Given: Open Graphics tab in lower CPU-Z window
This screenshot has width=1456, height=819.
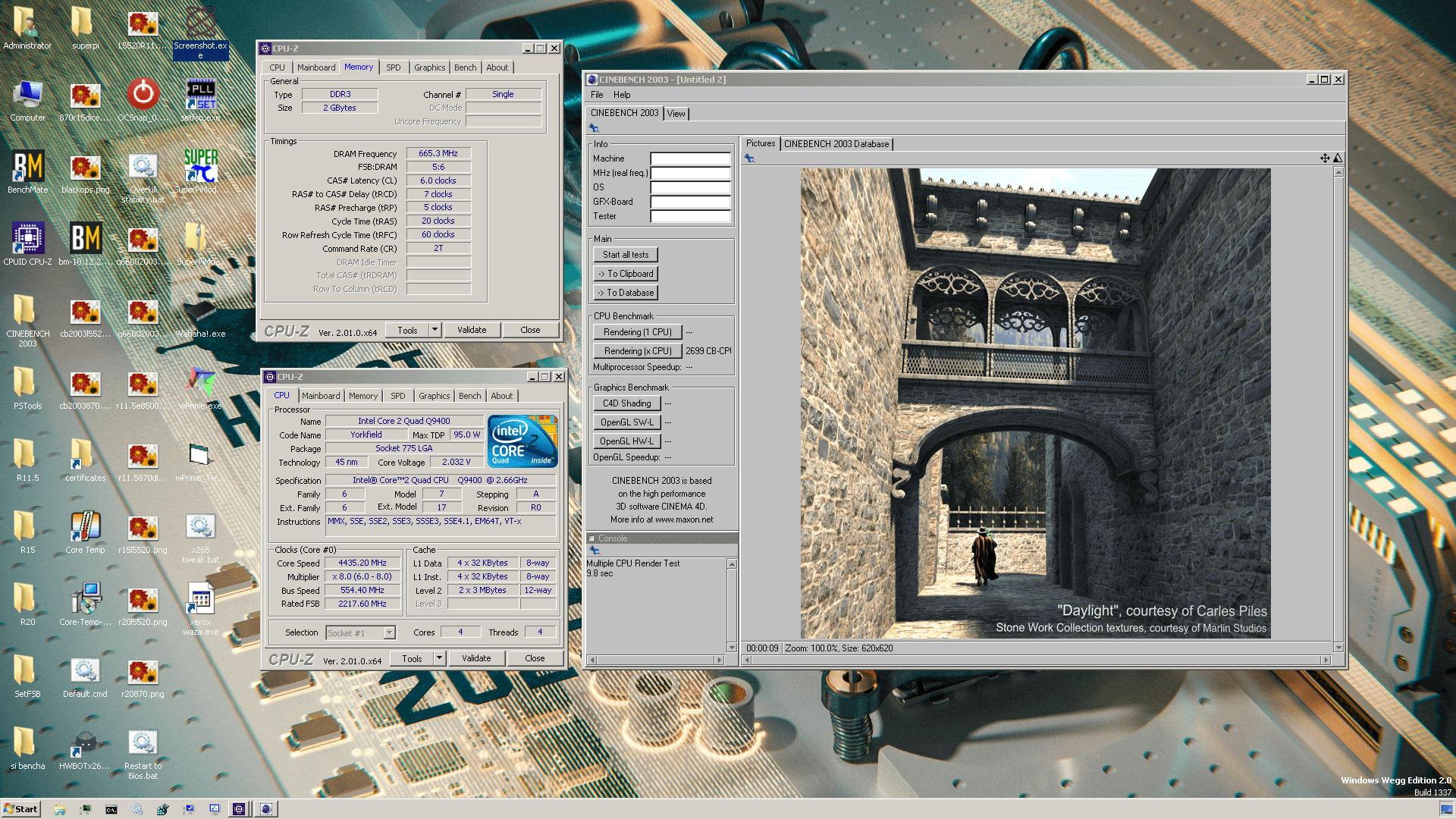Looking at the screenshot, I should click(434, 396).
